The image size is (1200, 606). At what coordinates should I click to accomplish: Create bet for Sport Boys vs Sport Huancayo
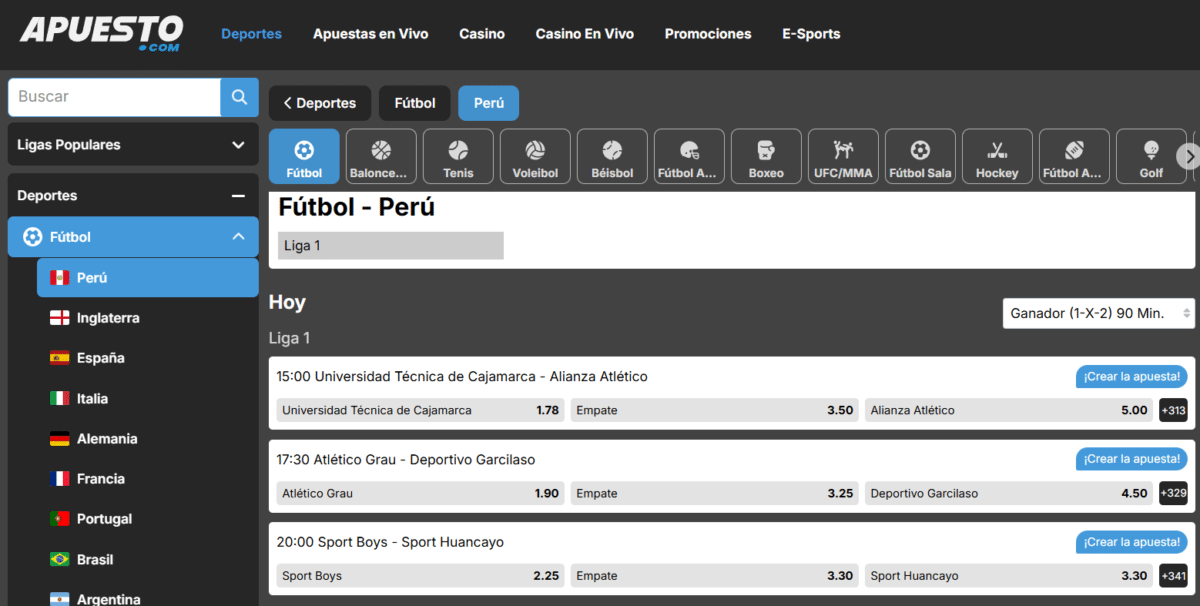[x=1132, y=542]
